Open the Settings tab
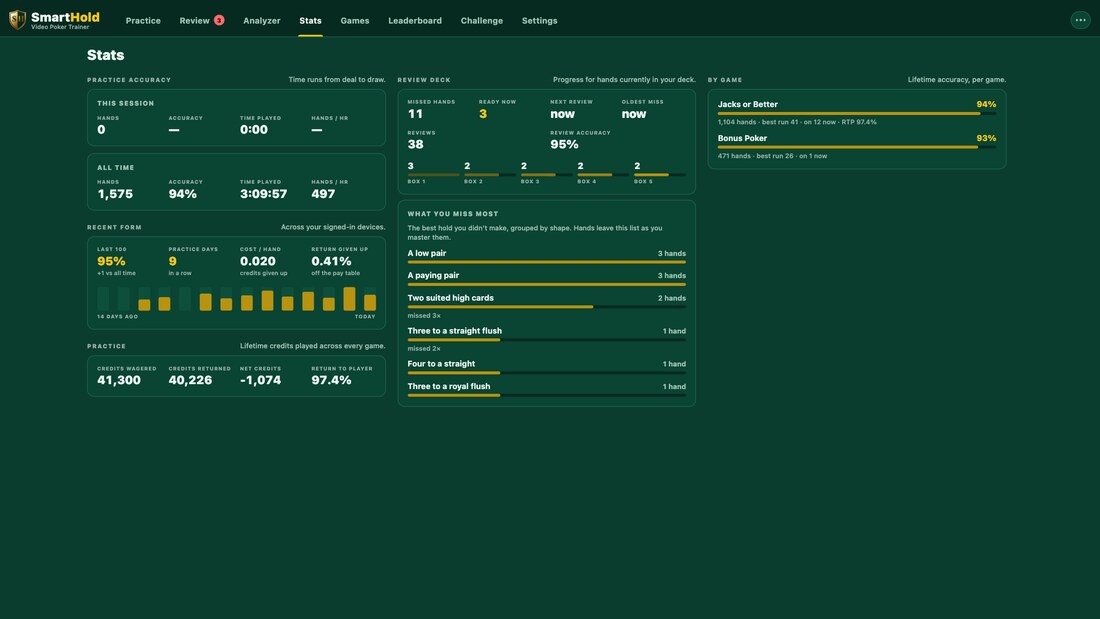Image resolution: width=1100 pixels, height=619 pixels. click(x=539, y=21)
